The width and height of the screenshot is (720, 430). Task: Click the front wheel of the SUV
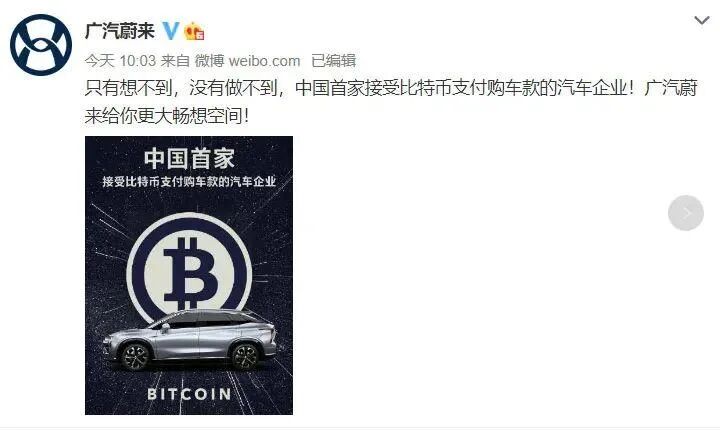pos(135,356)
